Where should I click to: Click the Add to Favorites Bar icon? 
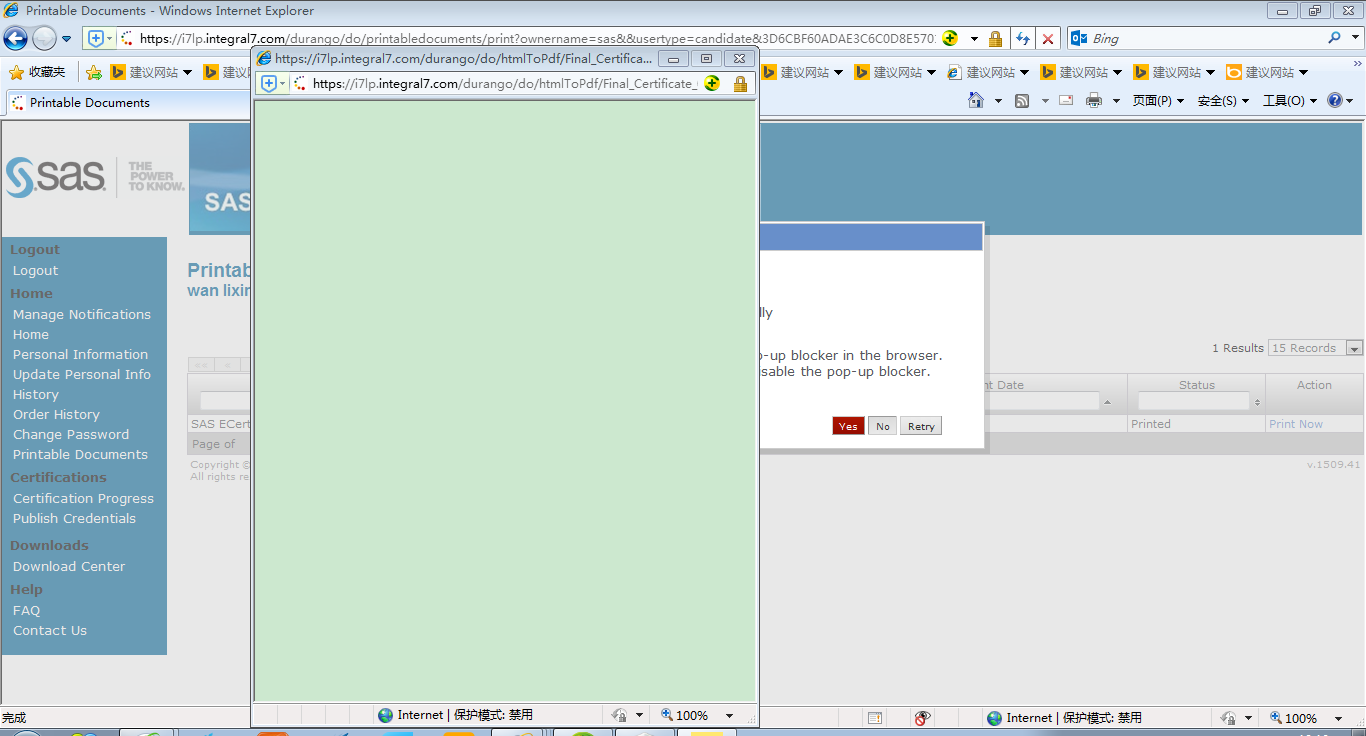tap(94, 72)
